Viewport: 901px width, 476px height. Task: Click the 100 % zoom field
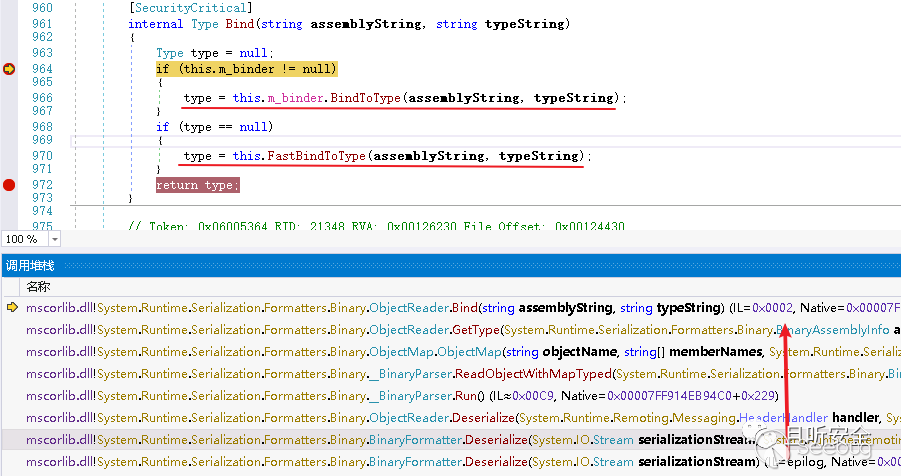tap(23, 240)
